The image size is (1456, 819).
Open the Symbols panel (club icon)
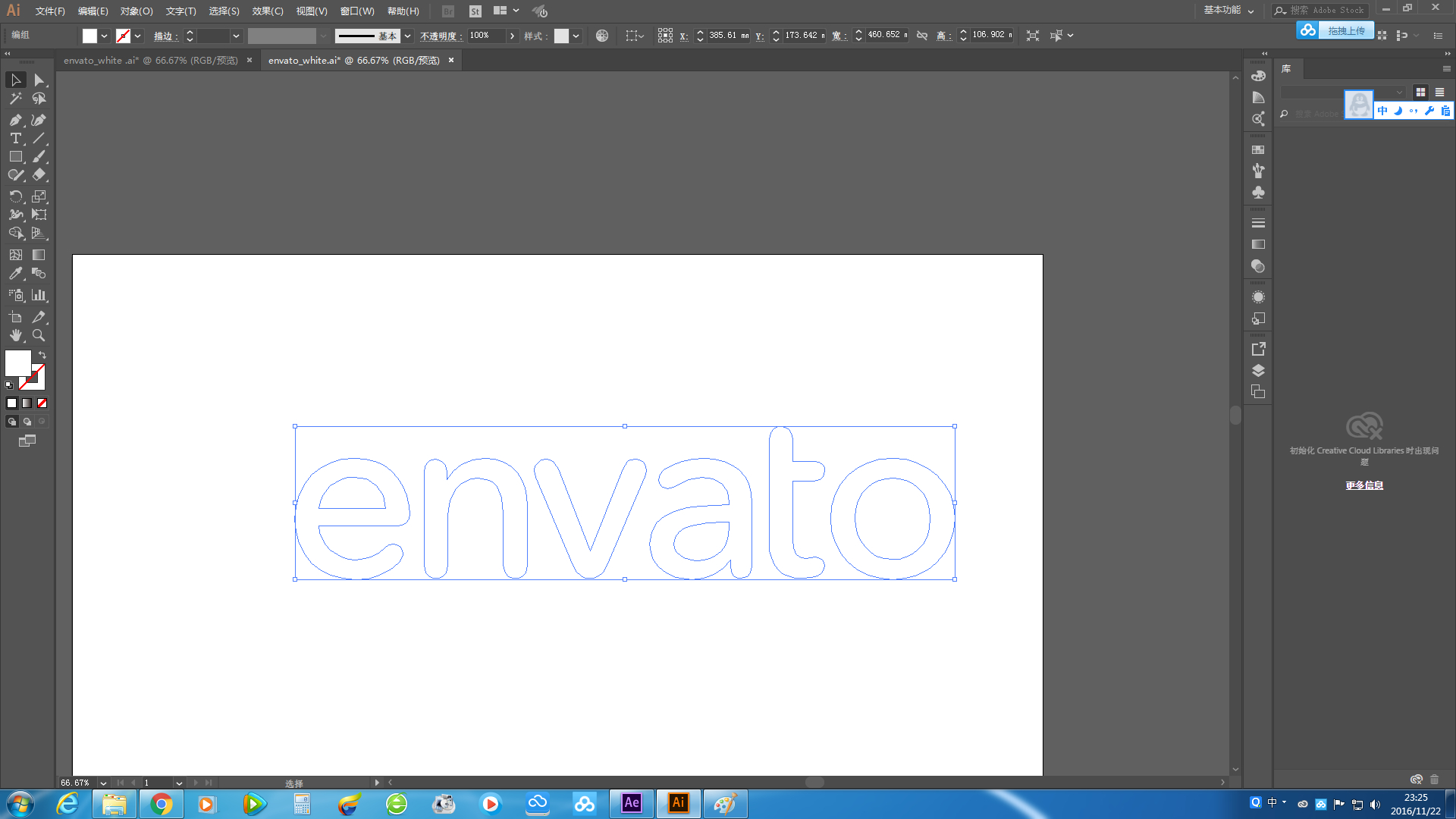(1258, 193)
